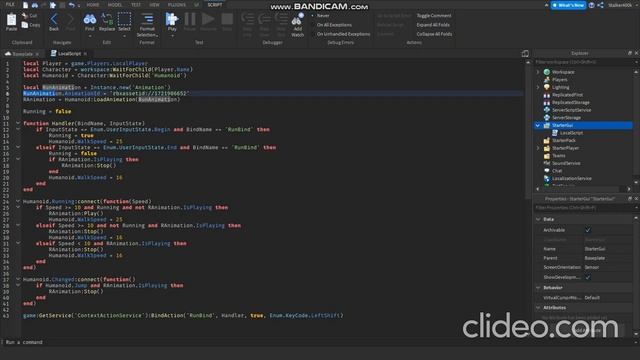Click Toggle Comment action

[x=434, y=16]
